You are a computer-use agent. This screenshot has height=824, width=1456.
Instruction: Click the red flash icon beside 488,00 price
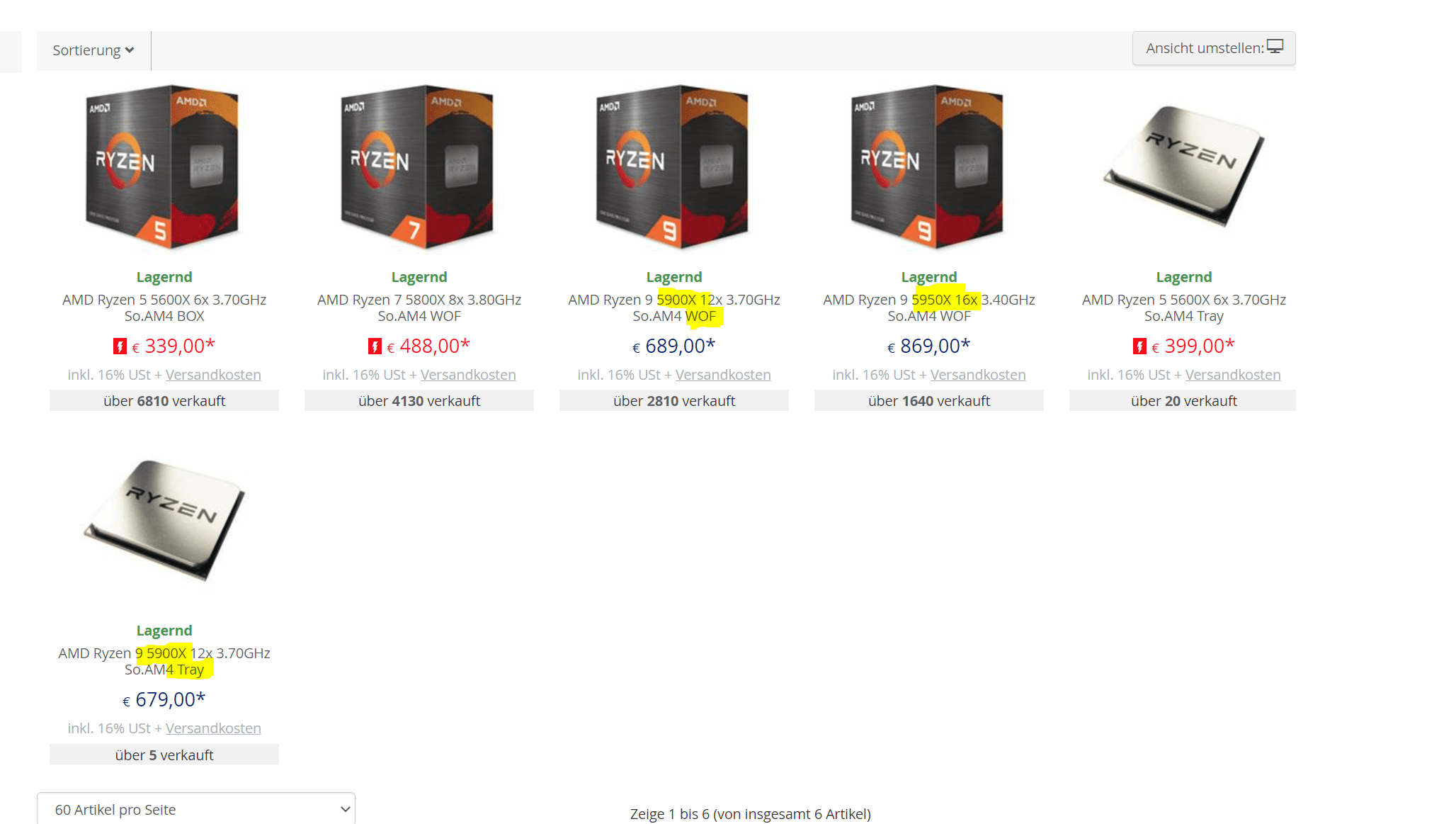(x=375, y=346)
